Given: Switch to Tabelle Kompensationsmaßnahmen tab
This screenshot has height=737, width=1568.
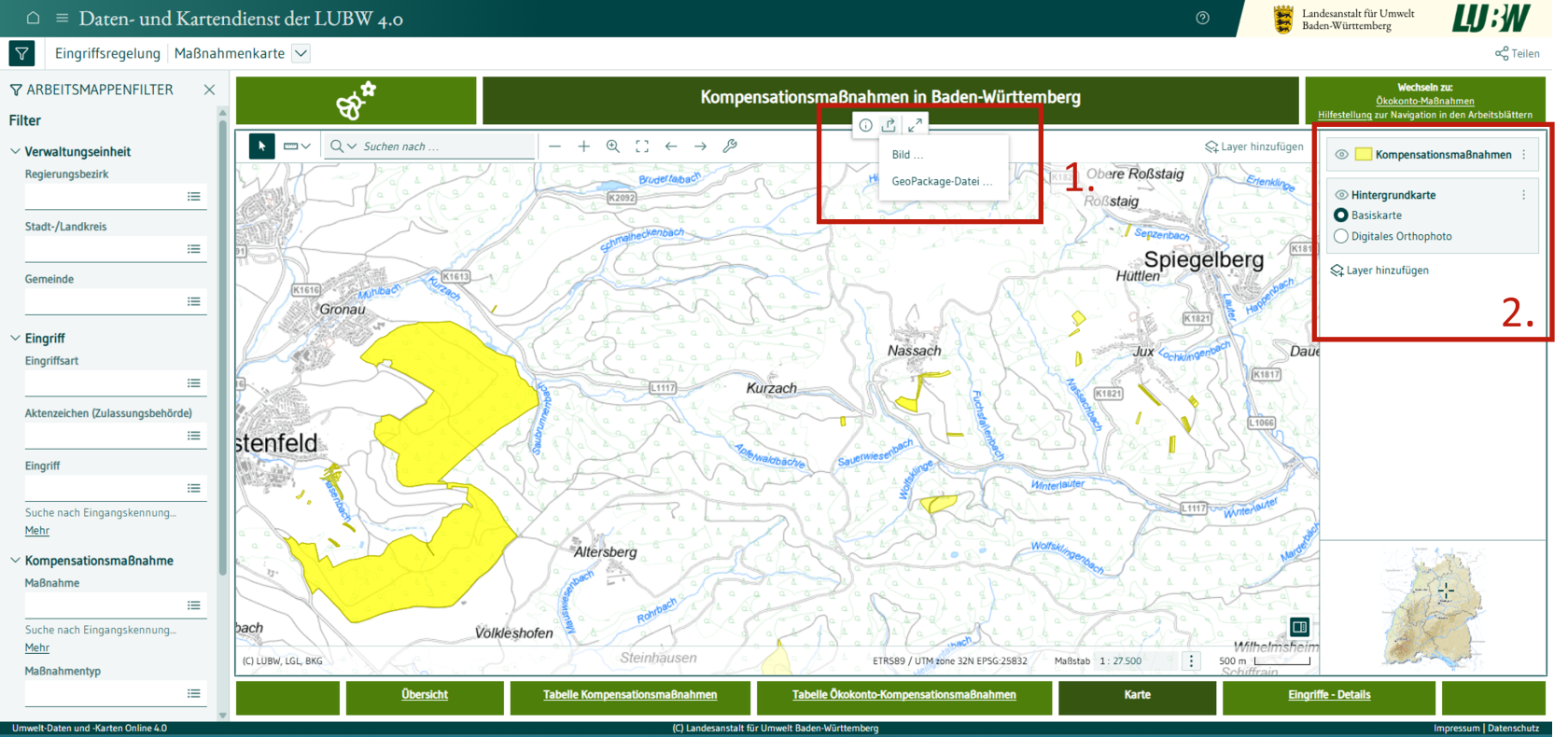Looking at the screenshot, I should (x=630, y=695).
